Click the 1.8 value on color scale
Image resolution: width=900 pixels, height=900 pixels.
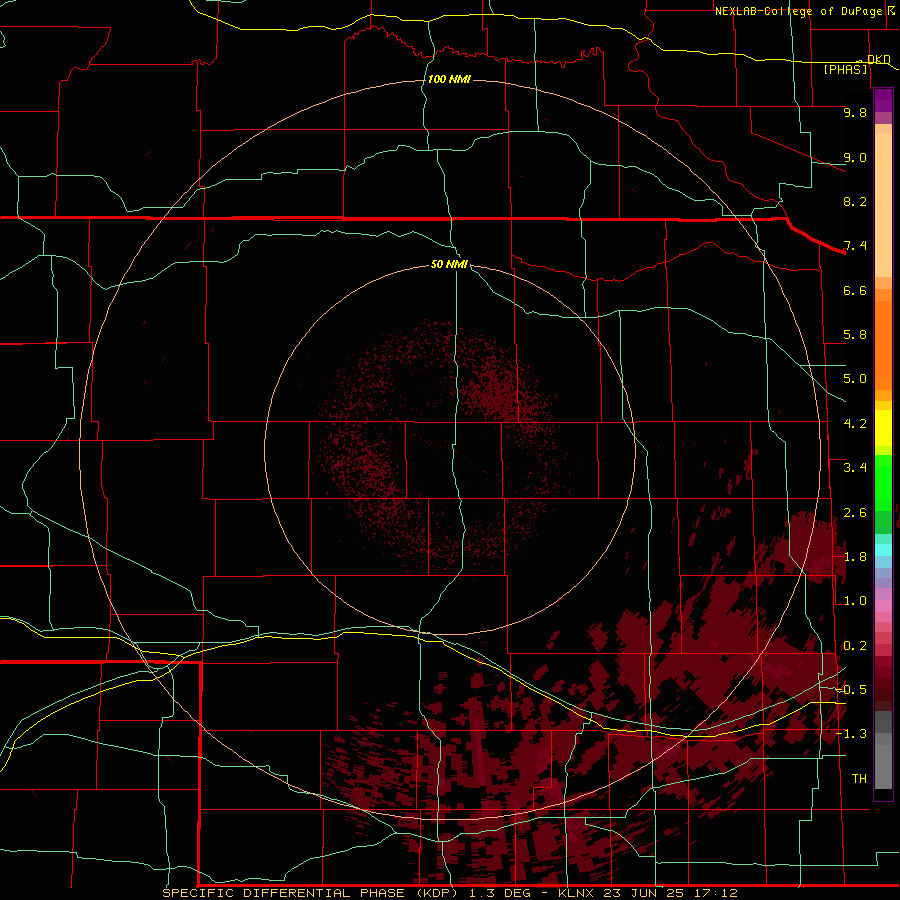855,557
